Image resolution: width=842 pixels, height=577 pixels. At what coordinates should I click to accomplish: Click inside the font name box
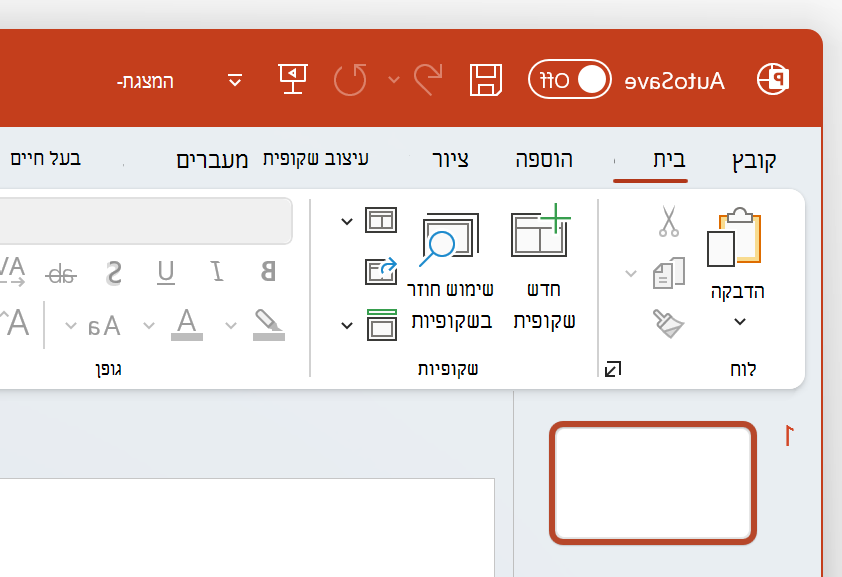(x=146, y=221)
